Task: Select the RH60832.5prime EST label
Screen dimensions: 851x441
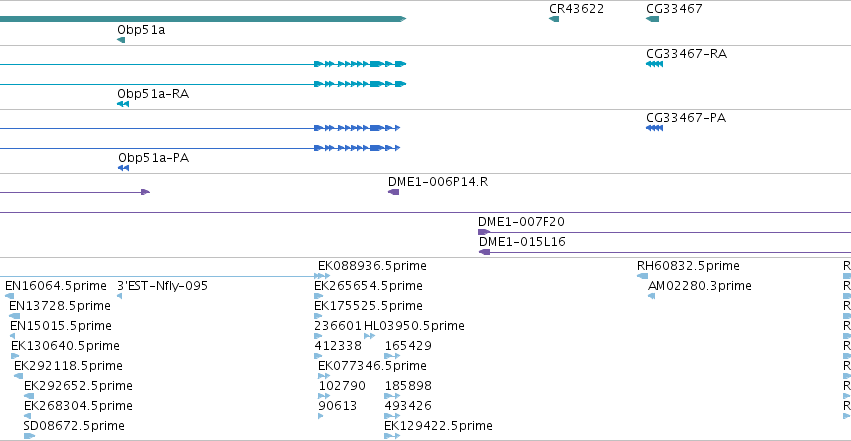Action: point(688,266)
